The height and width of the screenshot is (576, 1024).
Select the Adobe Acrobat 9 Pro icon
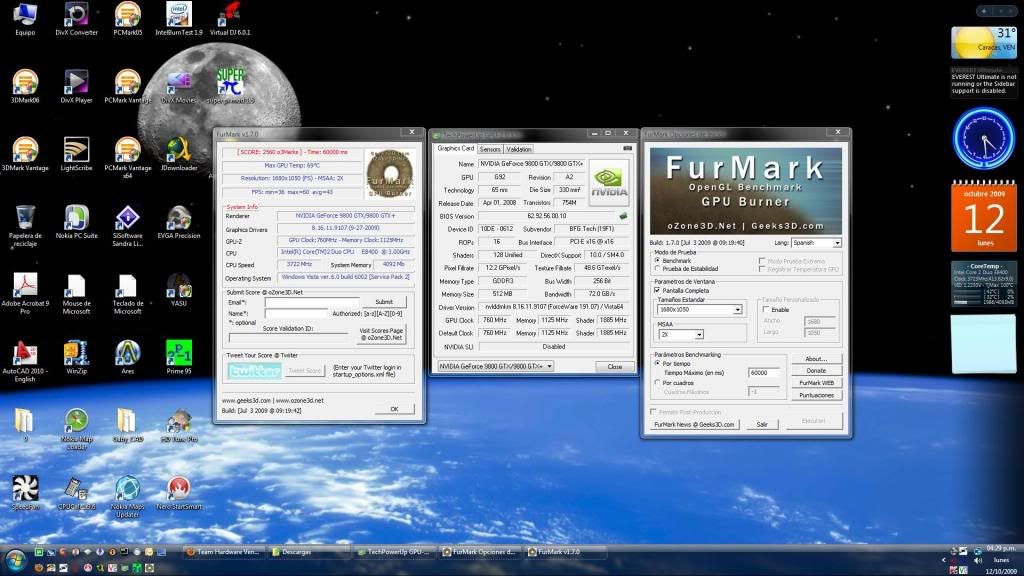pos(25,294)
